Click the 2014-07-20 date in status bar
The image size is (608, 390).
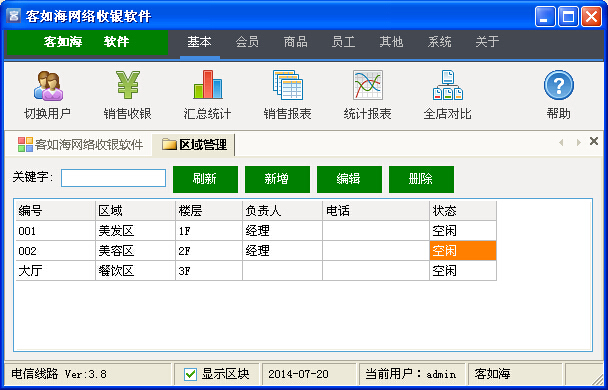click(x=298, y=374)
